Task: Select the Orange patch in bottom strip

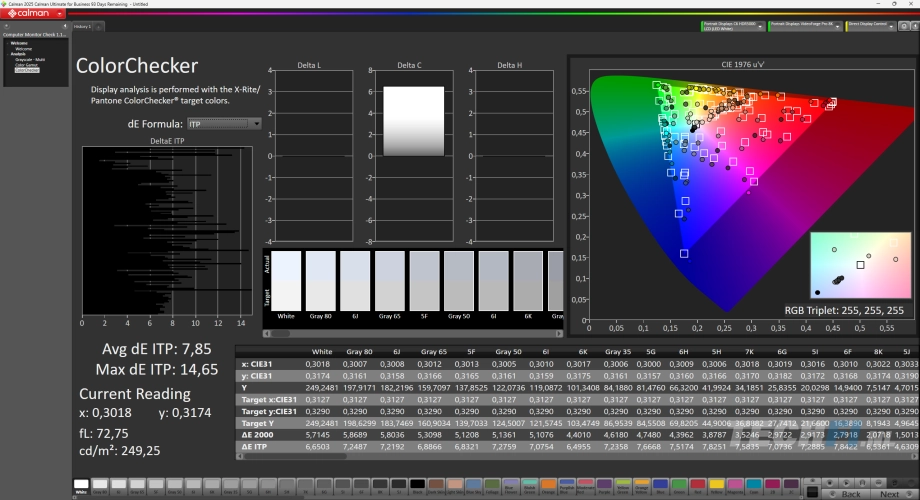Action: pyautogui.click(x=548, y=487)
